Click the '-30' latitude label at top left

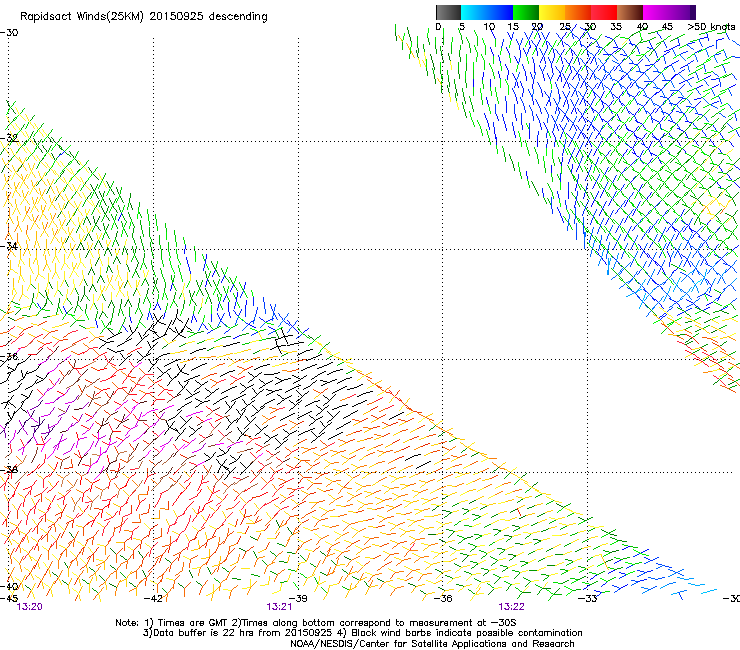pos(9,33)
